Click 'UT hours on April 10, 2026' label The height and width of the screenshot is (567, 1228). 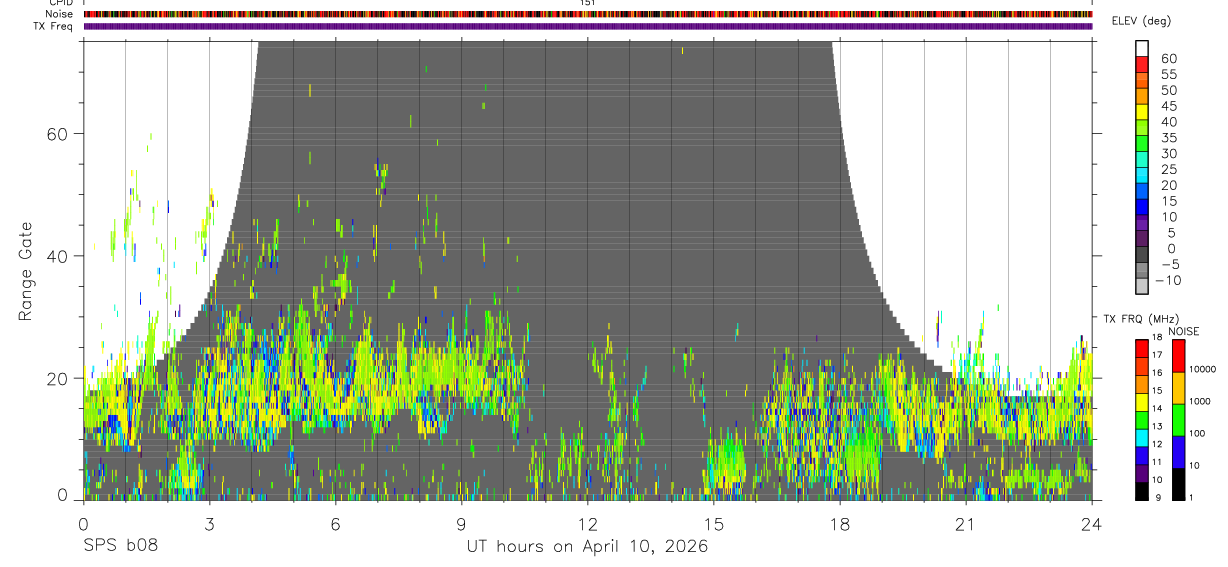tap(587, 547)
